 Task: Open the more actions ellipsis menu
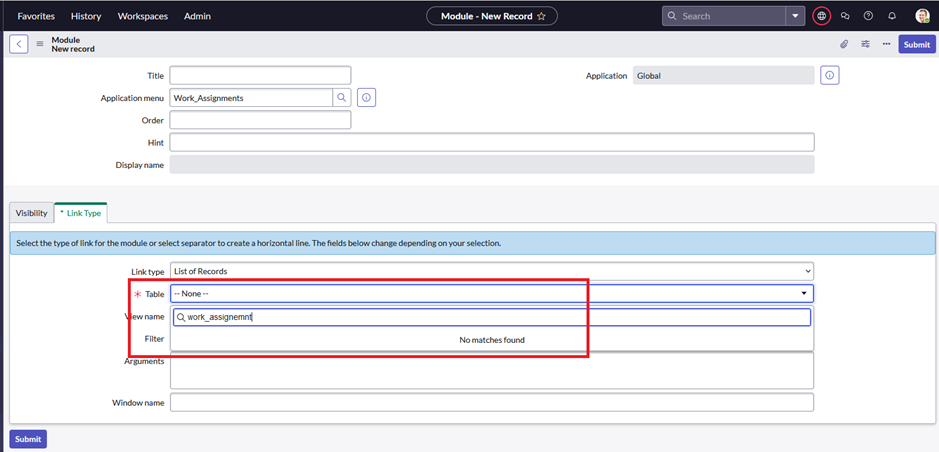click(x=886, y=44)
